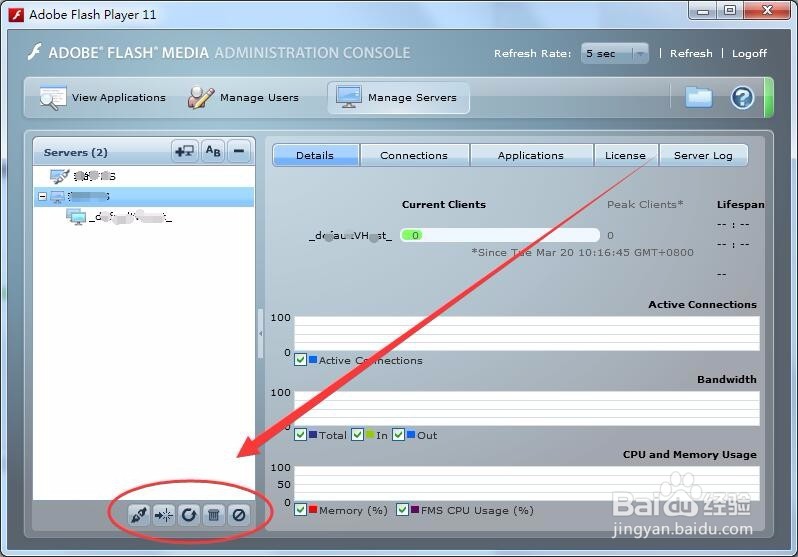Click the selected server's monitor icon
798x557 pixels.
[x=58, y=197]
